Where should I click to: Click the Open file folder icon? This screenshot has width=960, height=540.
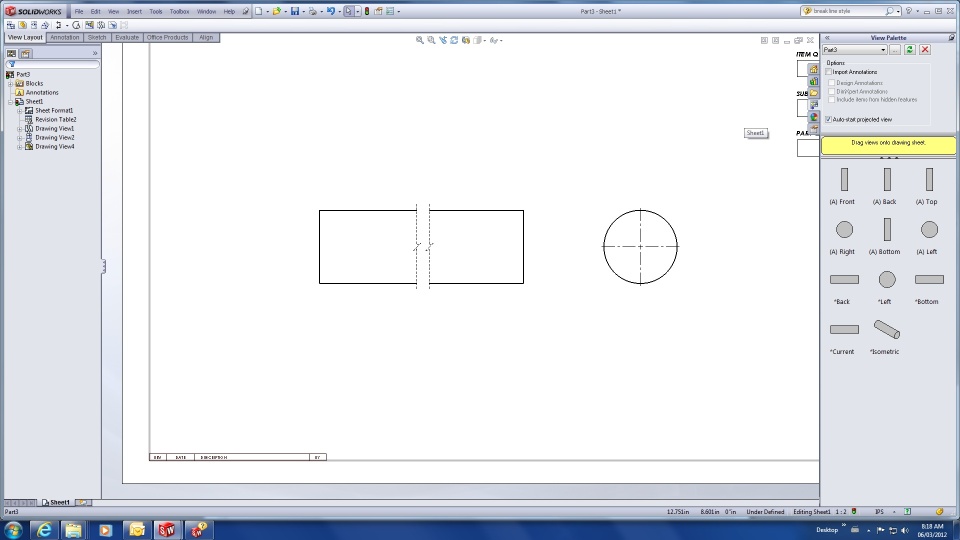point(277,11)
